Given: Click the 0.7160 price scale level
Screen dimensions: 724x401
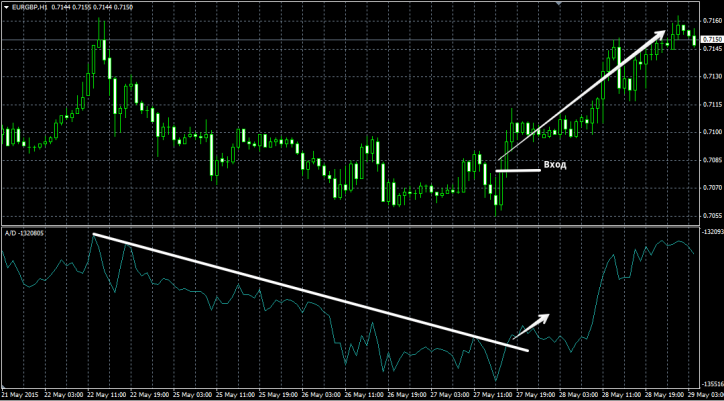Looking at the screenshot, I should pos(712,20).
